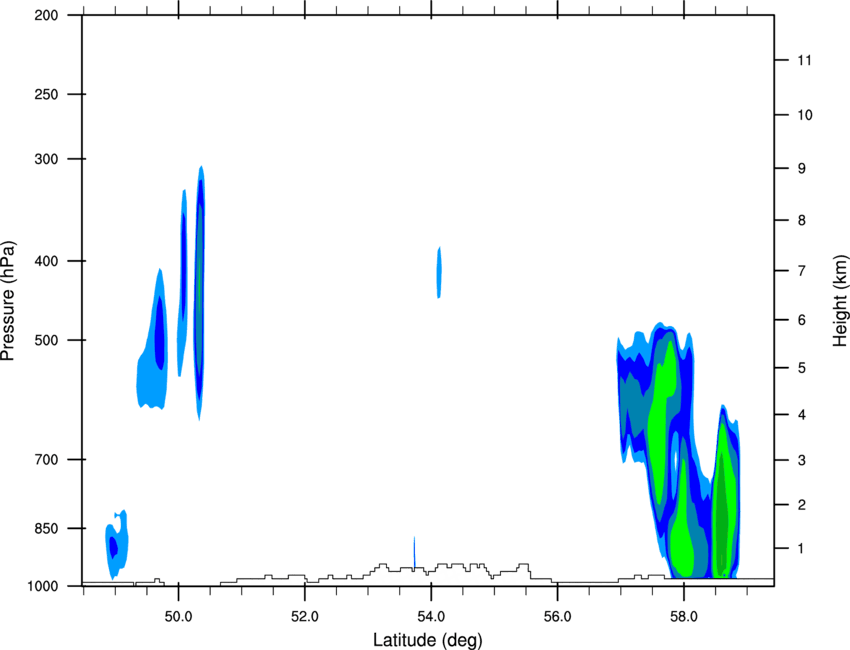Click the 11 km height label

tap(804, 60)
